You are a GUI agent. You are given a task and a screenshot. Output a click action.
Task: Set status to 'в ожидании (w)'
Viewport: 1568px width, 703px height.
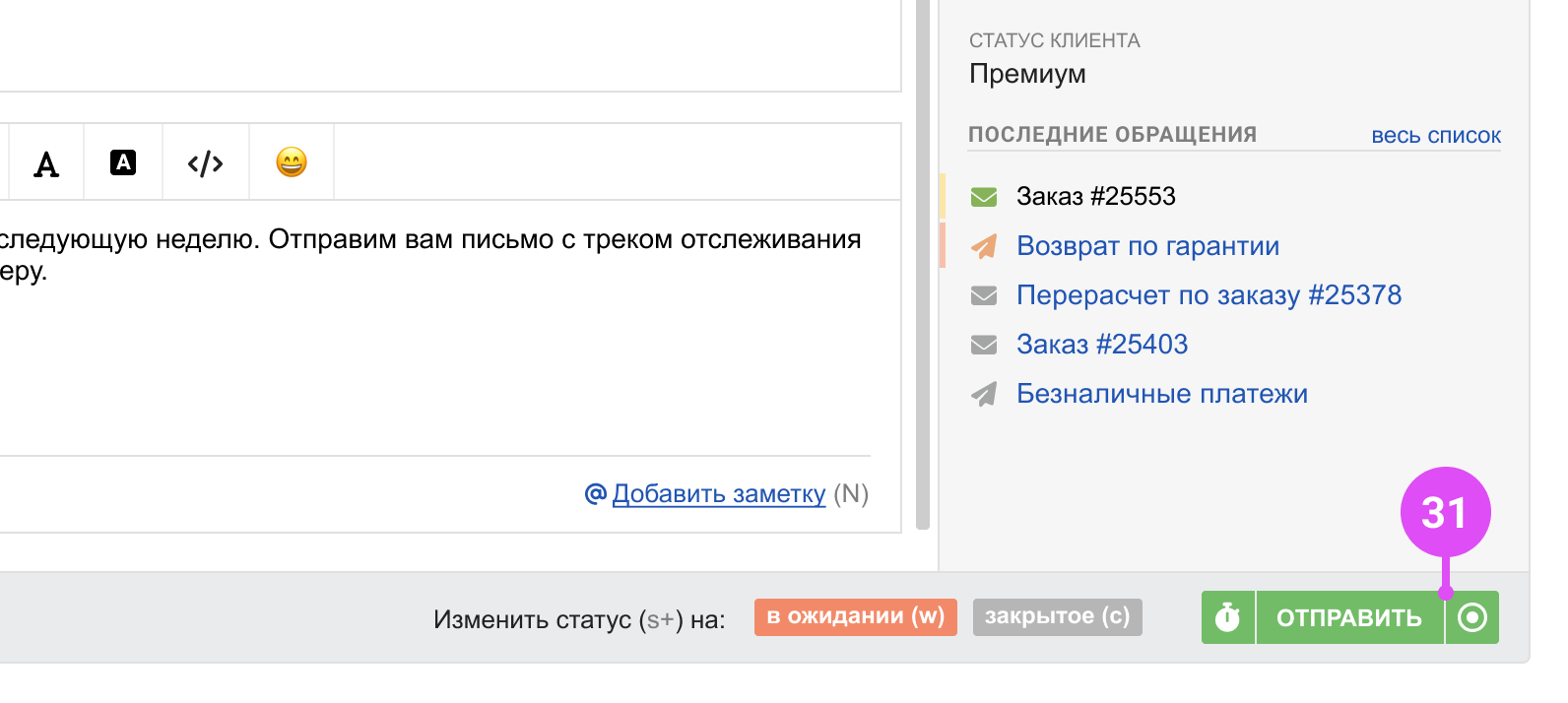(x=855, y=617)
